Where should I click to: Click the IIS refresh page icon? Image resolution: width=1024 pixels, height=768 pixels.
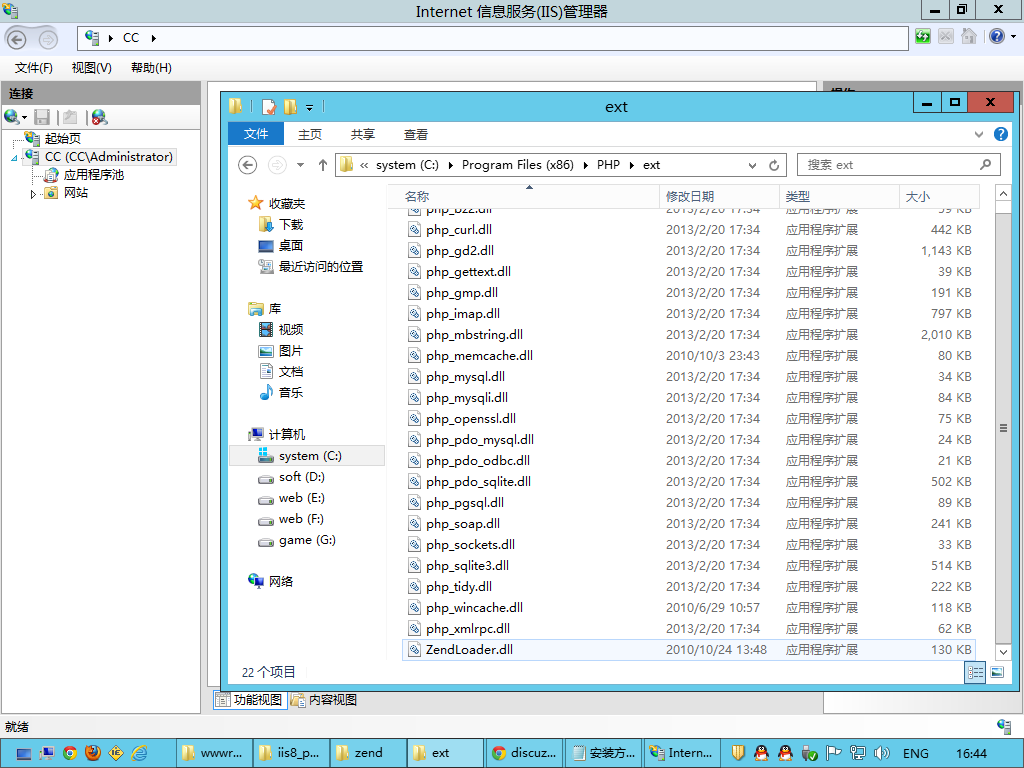coord(923,37)
